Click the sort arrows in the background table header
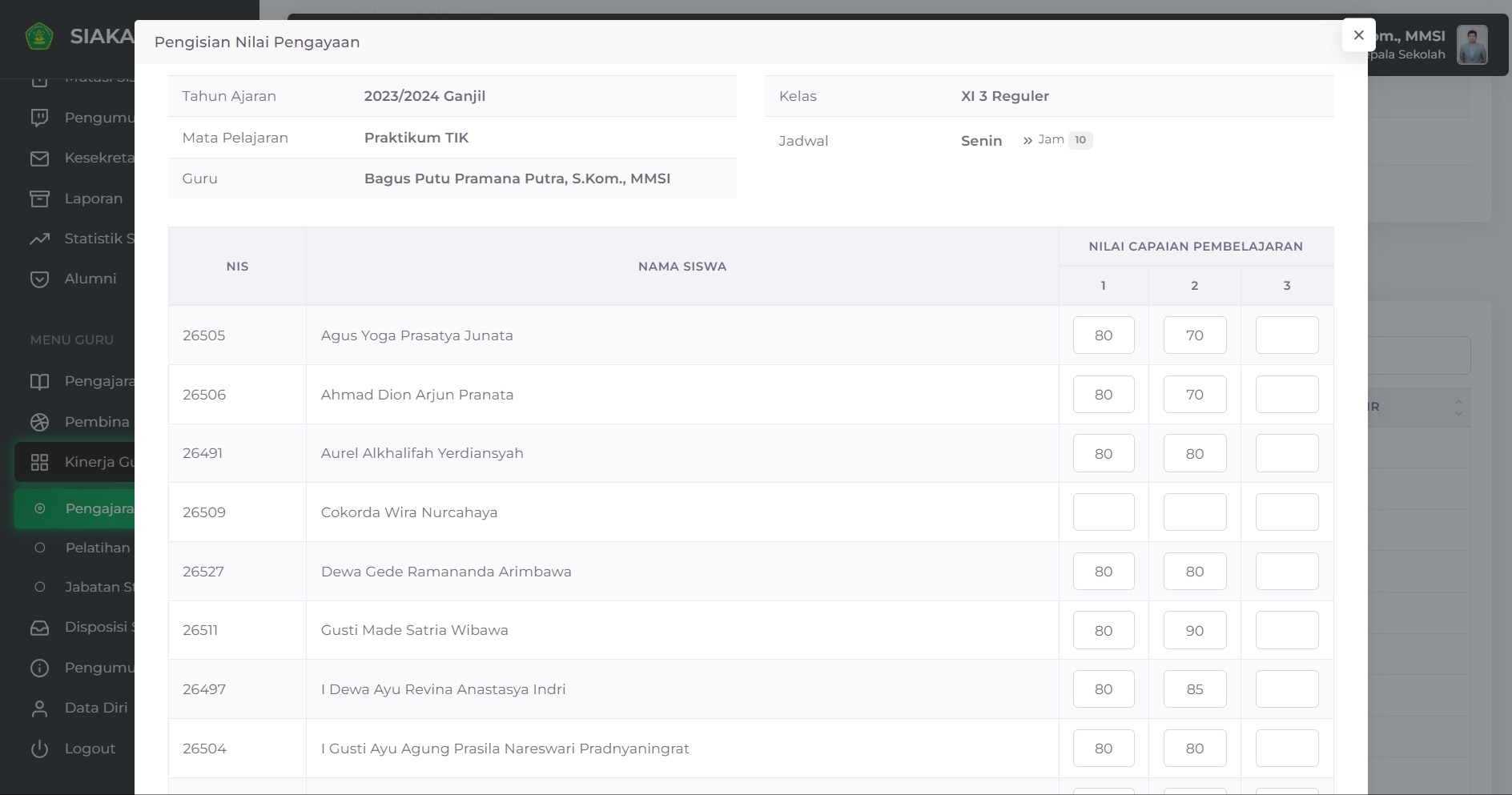Screen dimensions: 1512x795 [1458, 408]
